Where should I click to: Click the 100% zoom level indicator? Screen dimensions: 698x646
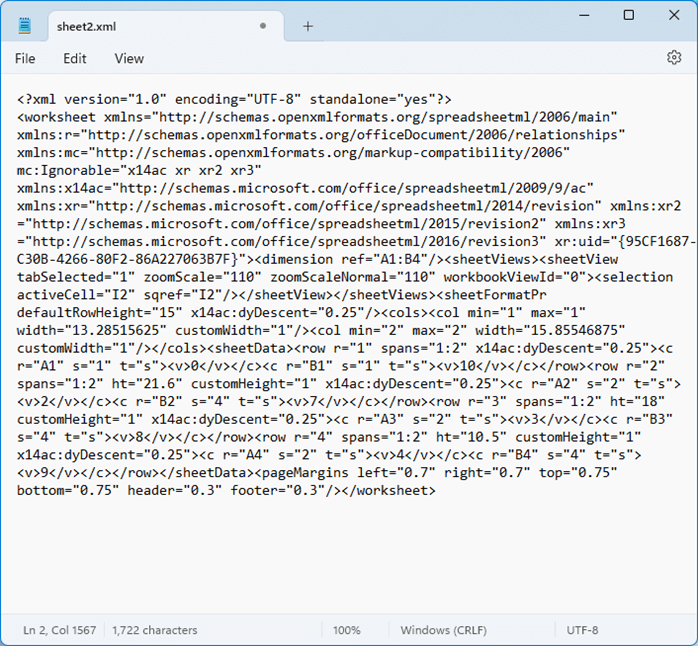point(346,630)
